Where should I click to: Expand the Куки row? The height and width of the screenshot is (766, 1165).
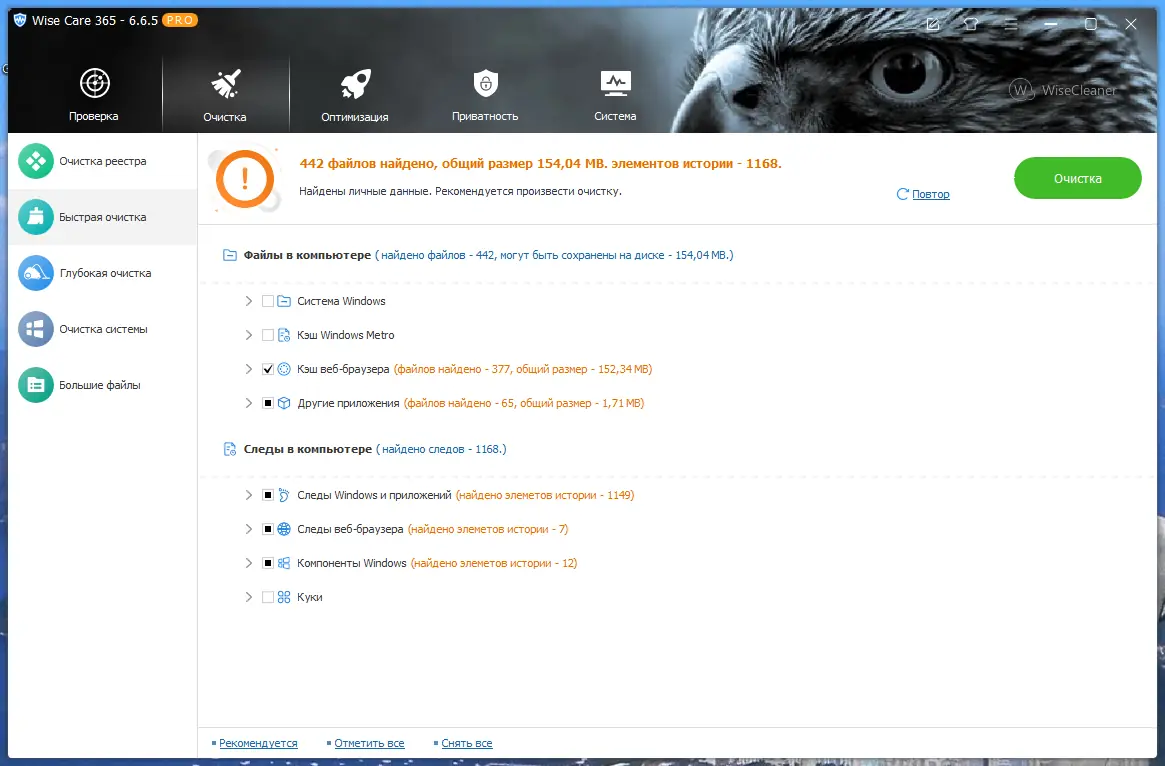click(249, 597)
